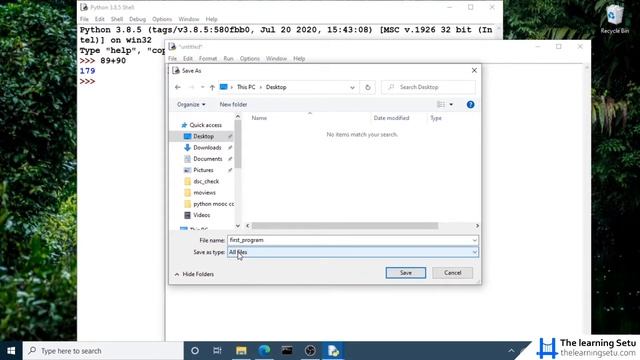The height and width of the screenshot is (360, 640).
Task: Click the Search Desktop field
Action: [428, 87]
